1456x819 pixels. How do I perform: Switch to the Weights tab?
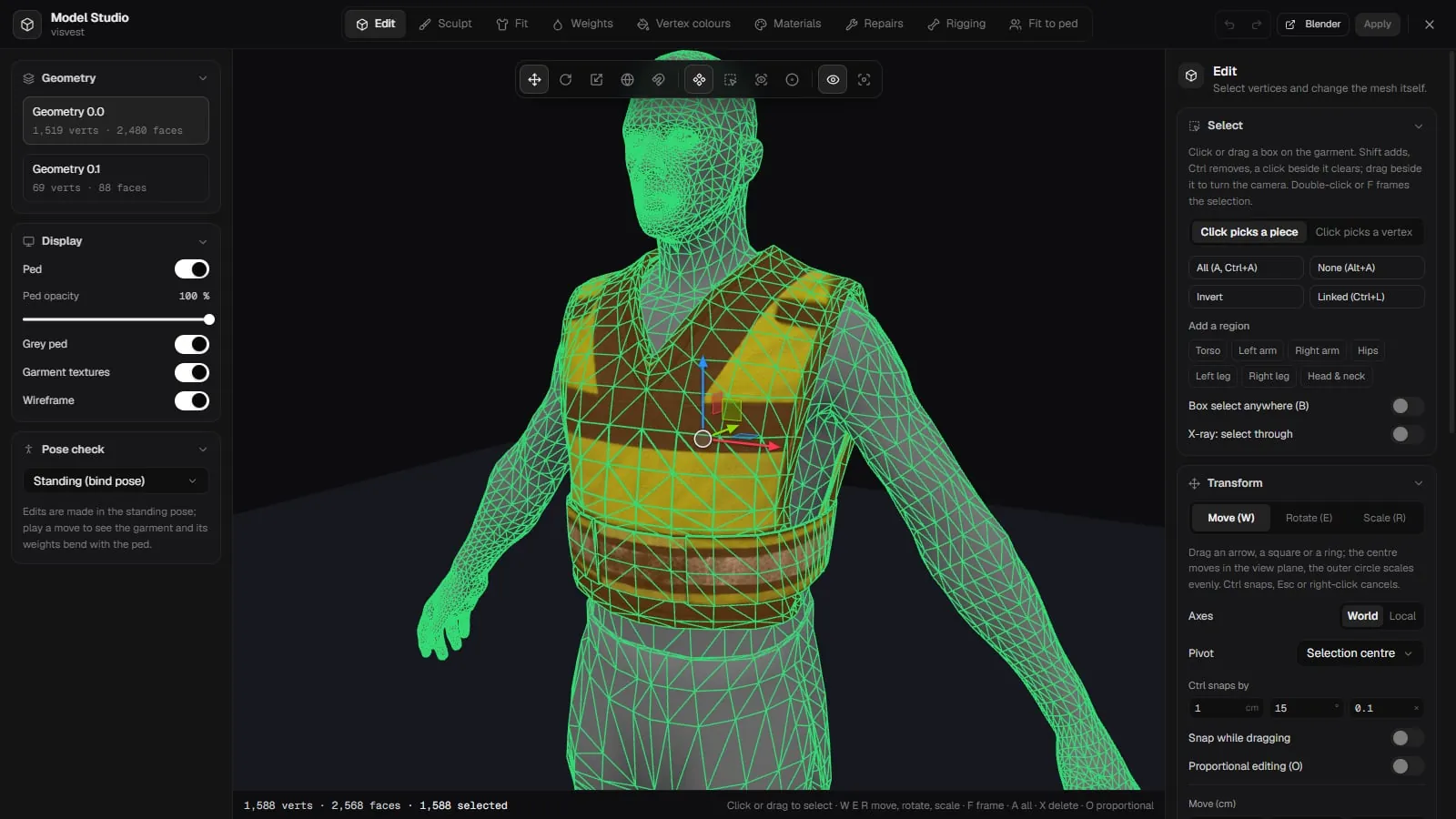[582, 24]
